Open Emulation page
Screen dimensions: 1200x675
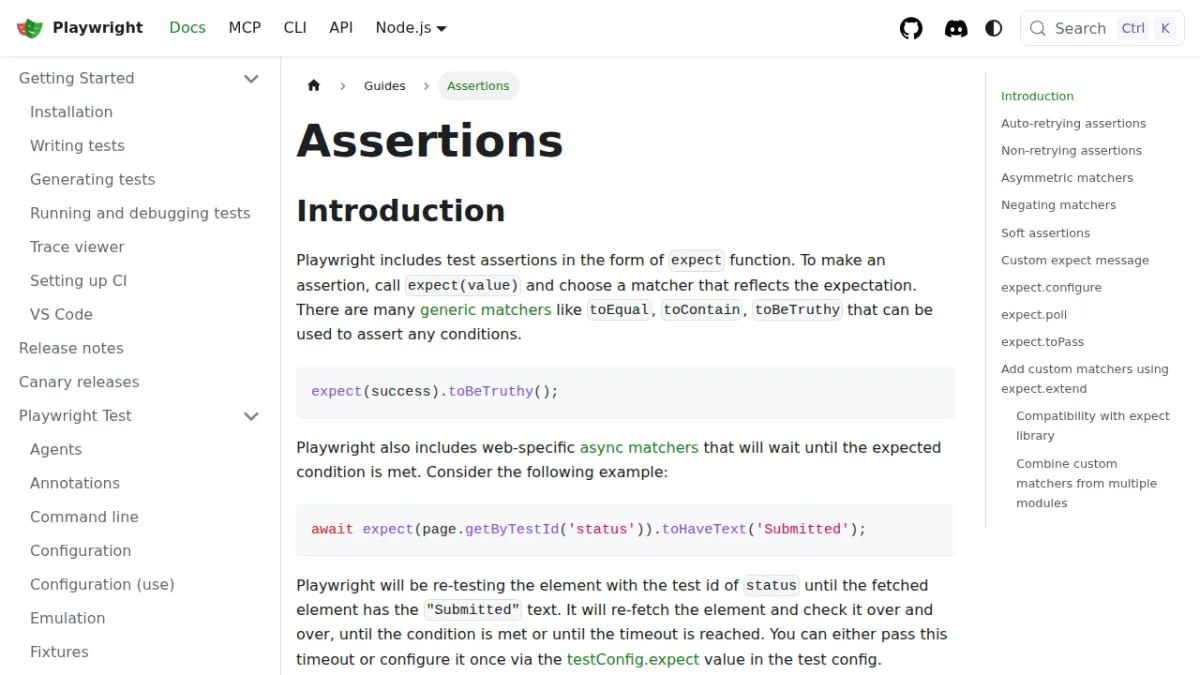coord(67,618)
